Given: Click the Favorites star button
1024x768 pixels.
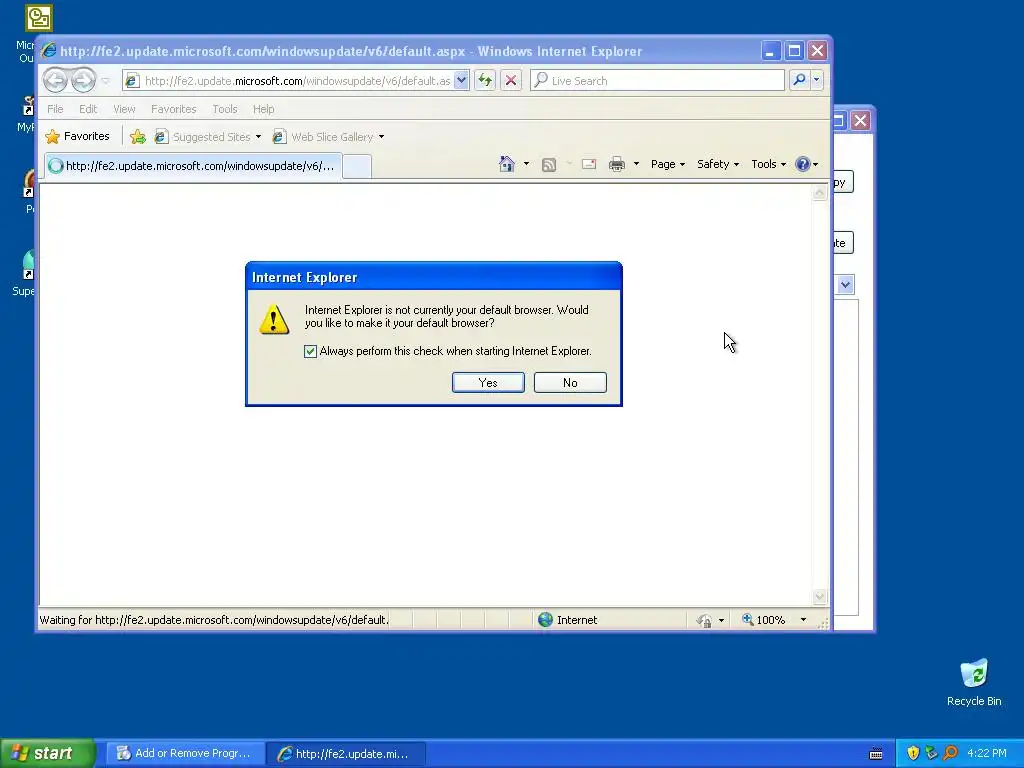Looking at the screenshot, I should tap(77, 136).
